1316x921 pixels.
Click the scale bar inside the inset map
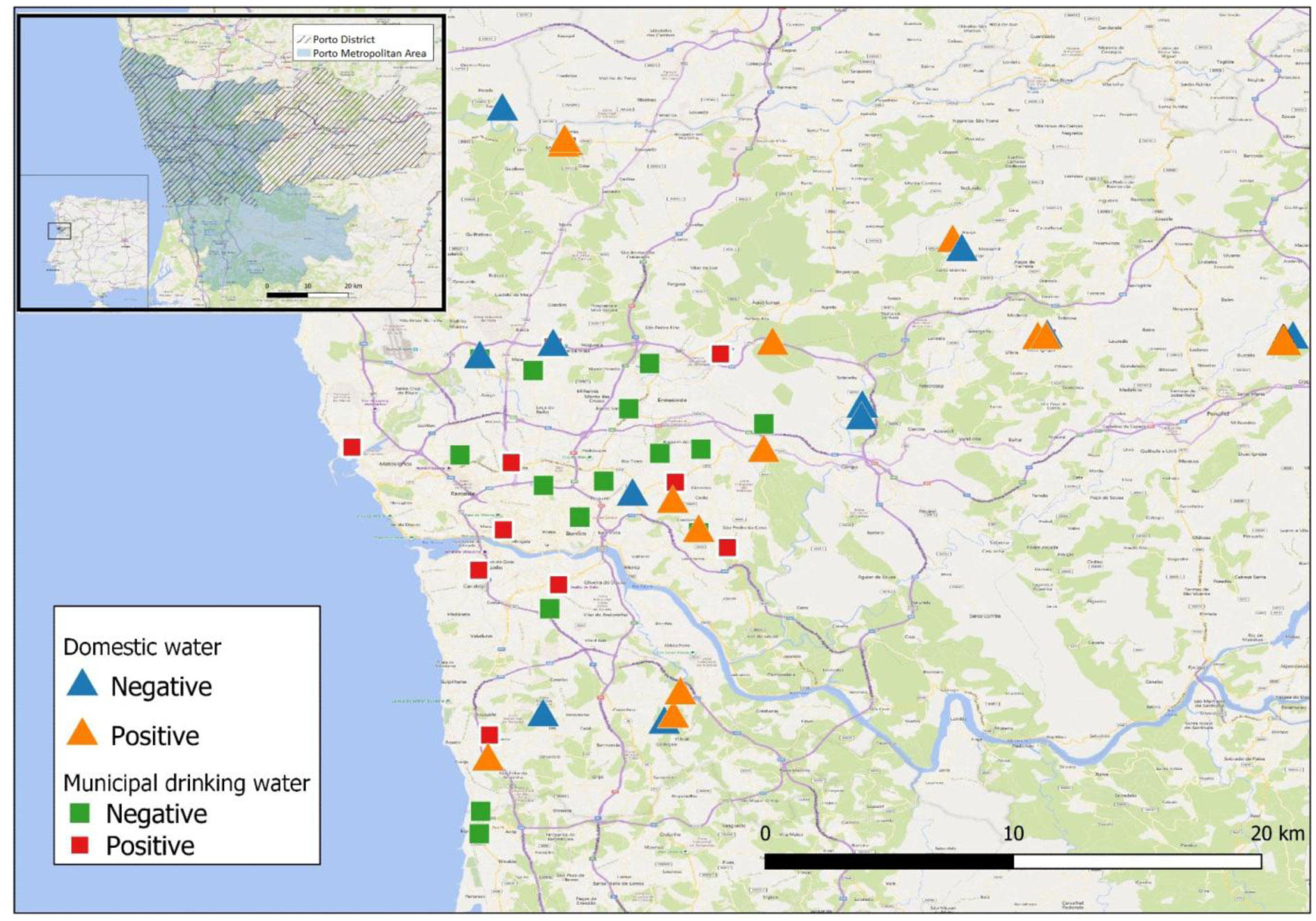coord(307,296)
